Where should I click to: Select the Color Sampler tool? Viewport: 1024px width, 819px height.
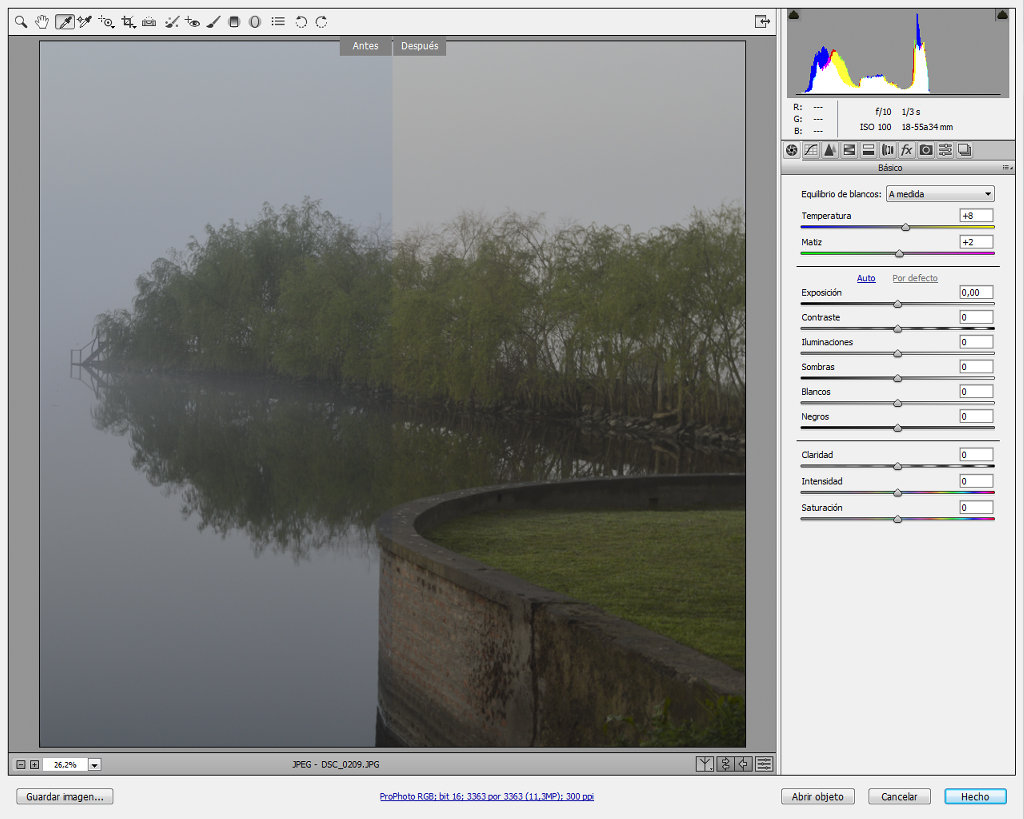point(85,22)
